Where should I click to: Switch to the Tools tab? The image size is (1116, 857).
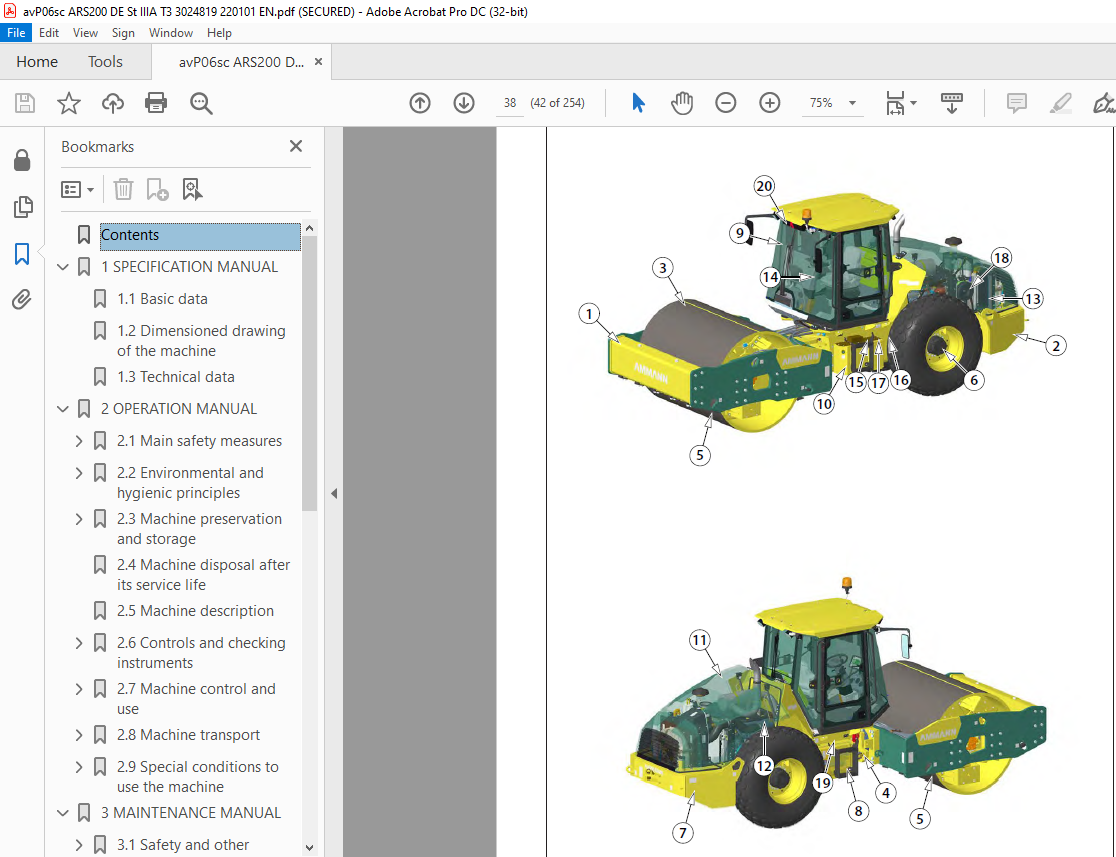click(105, 62)
